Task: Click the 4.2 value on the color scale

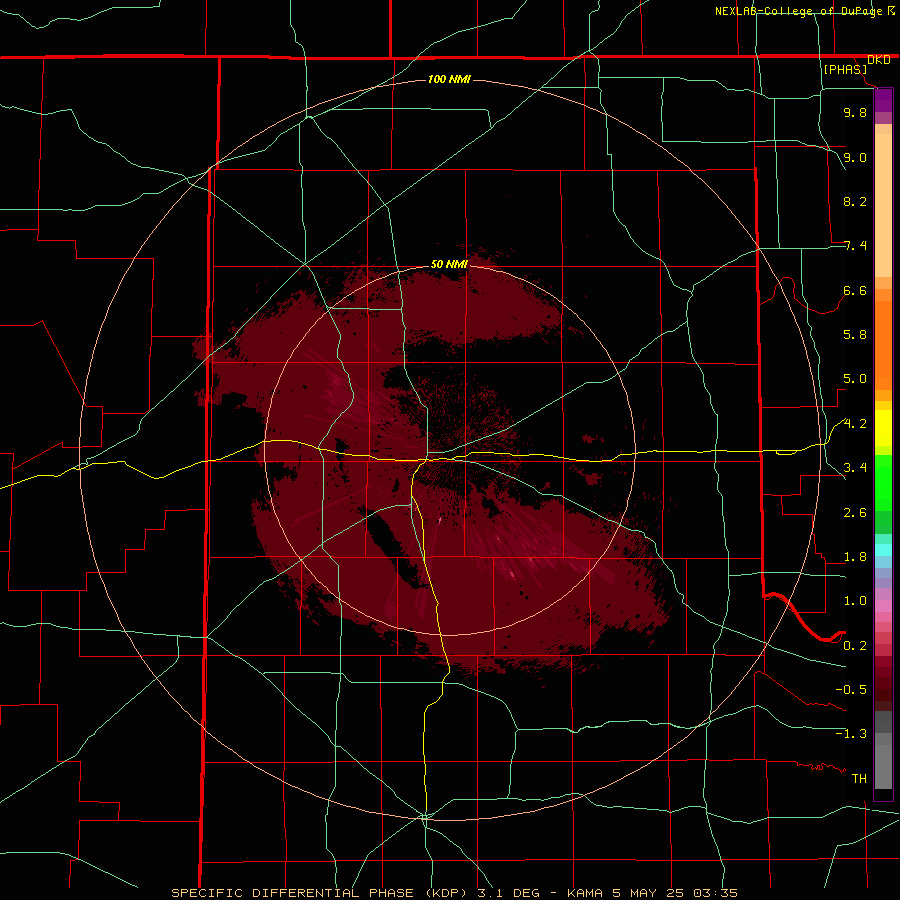Action: click(855, 424)
